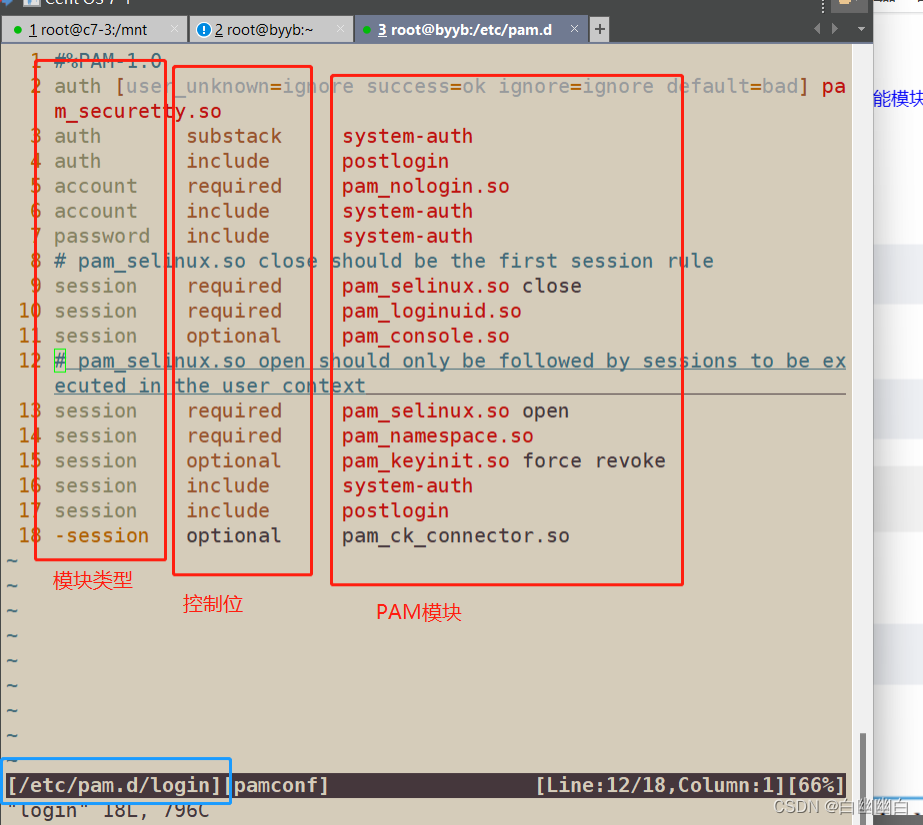Screen dimensions: 923x825
Task: Click 'pam_namespace.so' on line 14
Action: coord(437,436)
